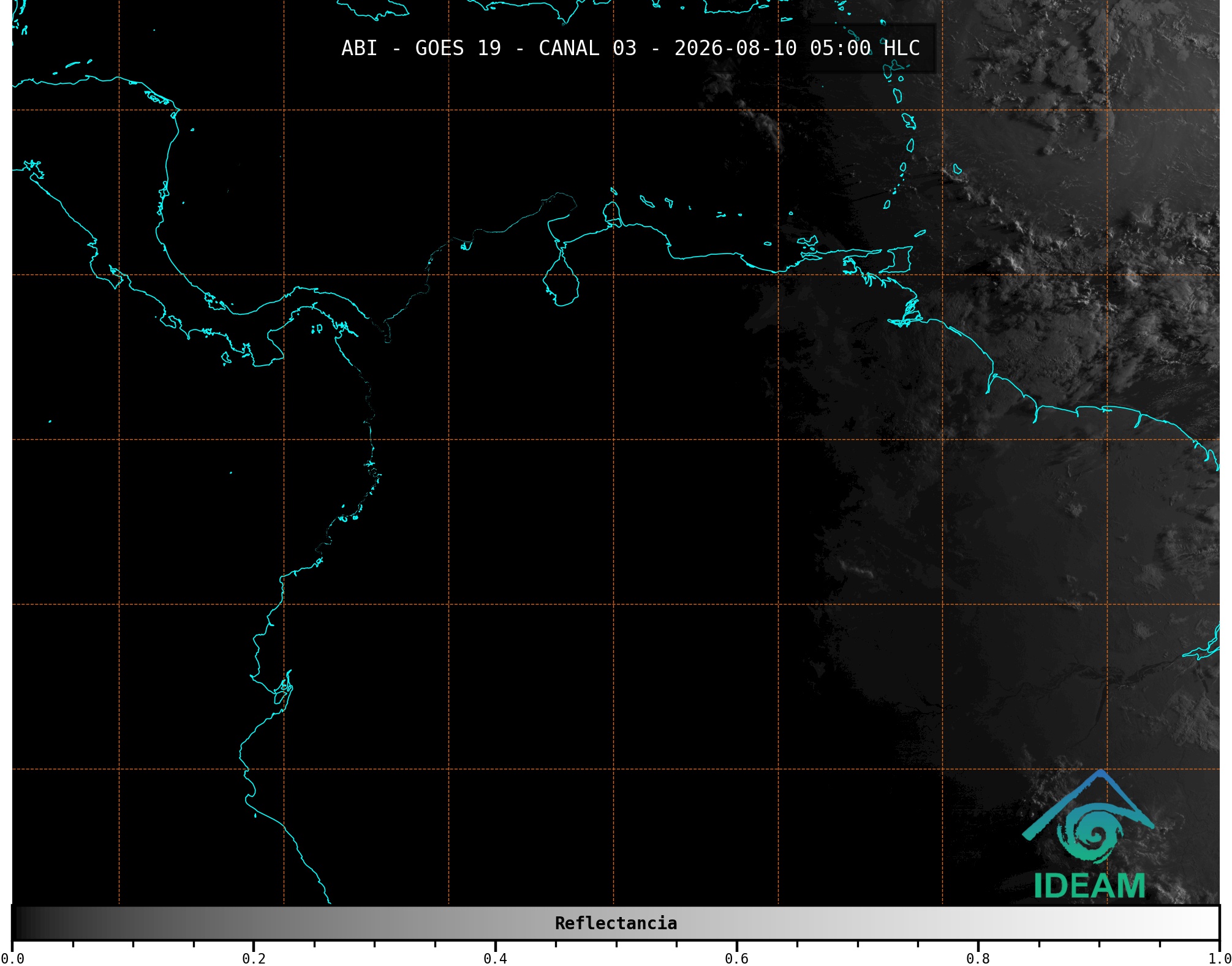Click the date 2026-08-10 in the title
This screenshot has width=1232, height=966.
(735, 48)
